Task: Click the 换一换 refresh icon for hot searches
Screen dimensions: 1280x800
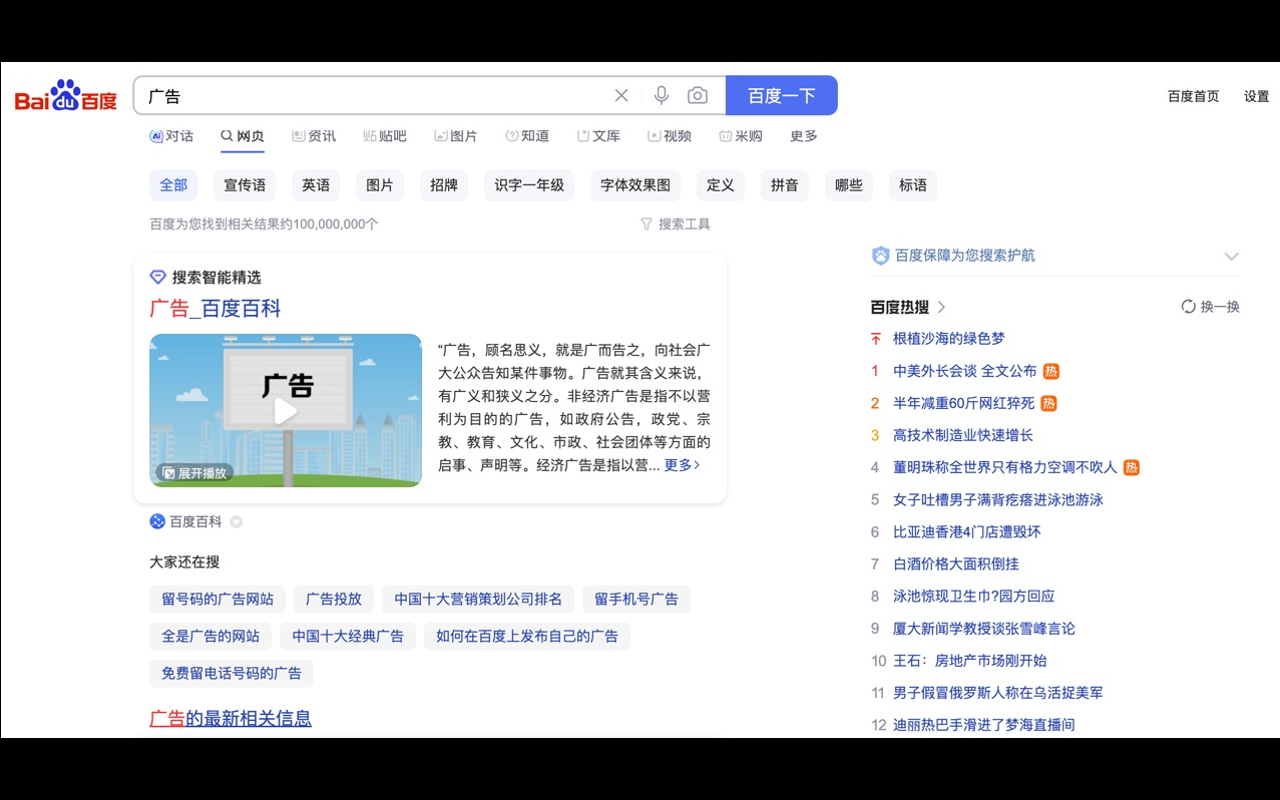Action: click(x=1188, y=306)
